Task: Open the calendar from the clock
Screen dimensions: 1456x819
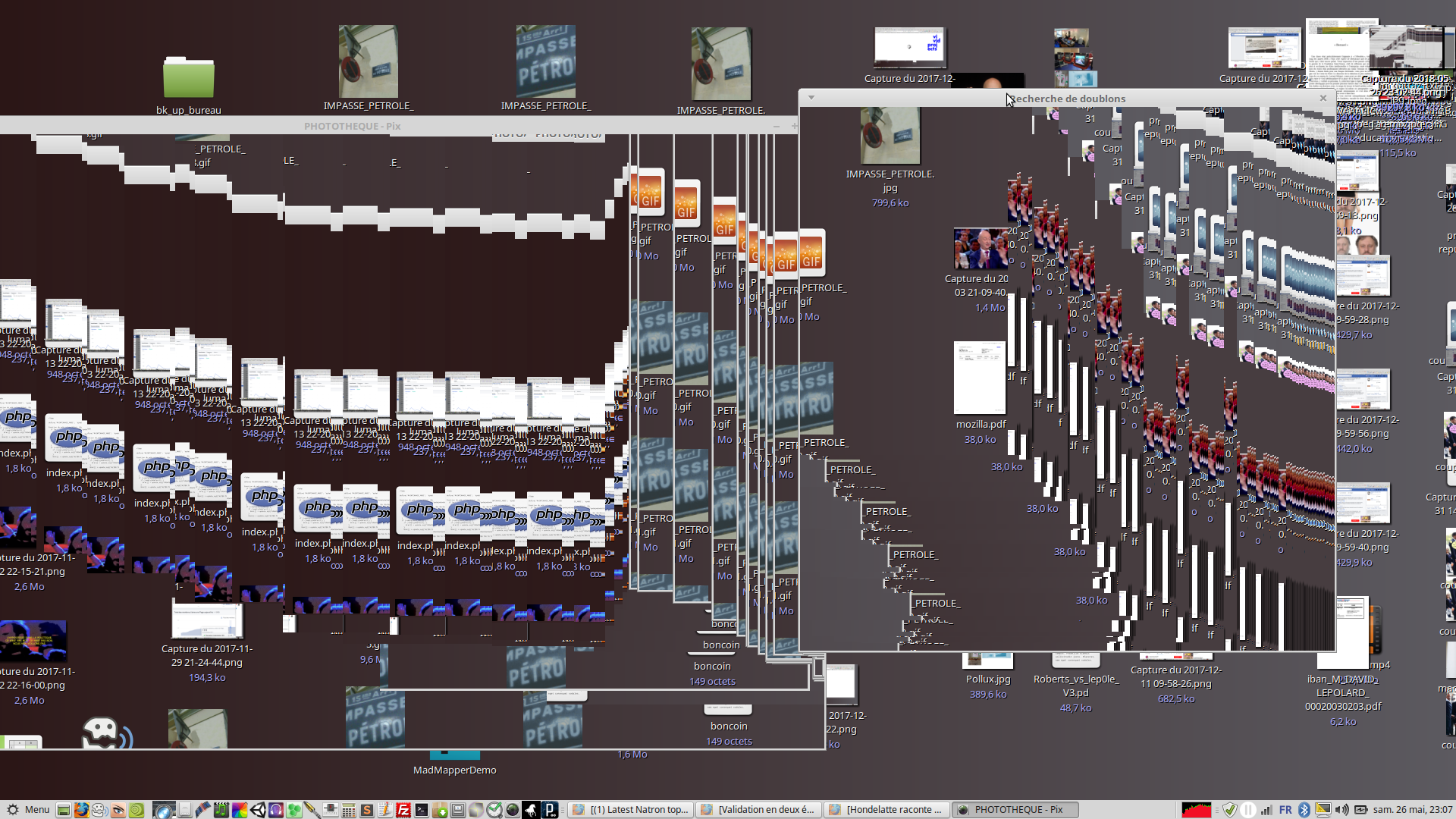Action: (x=1412, y=810)
